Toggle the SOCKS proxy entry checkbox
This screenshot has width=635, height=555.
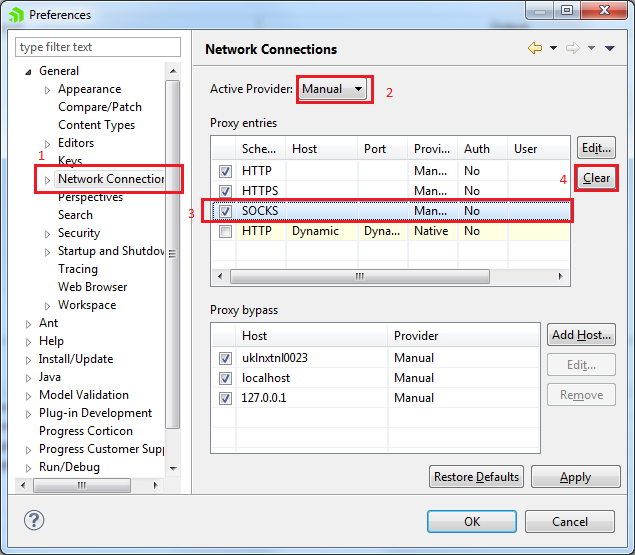tap(225, 211)
